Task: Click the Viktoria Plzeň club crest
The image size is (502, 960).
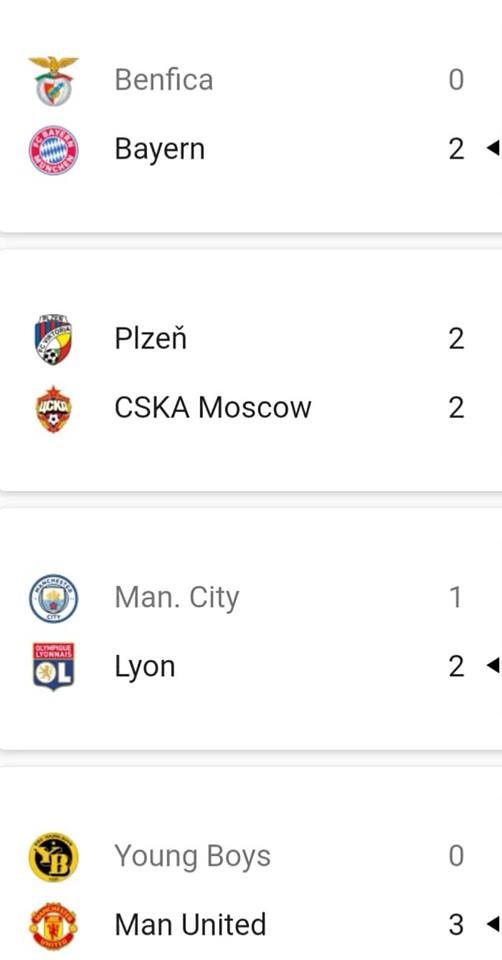Action: click(x=54, y=339)
